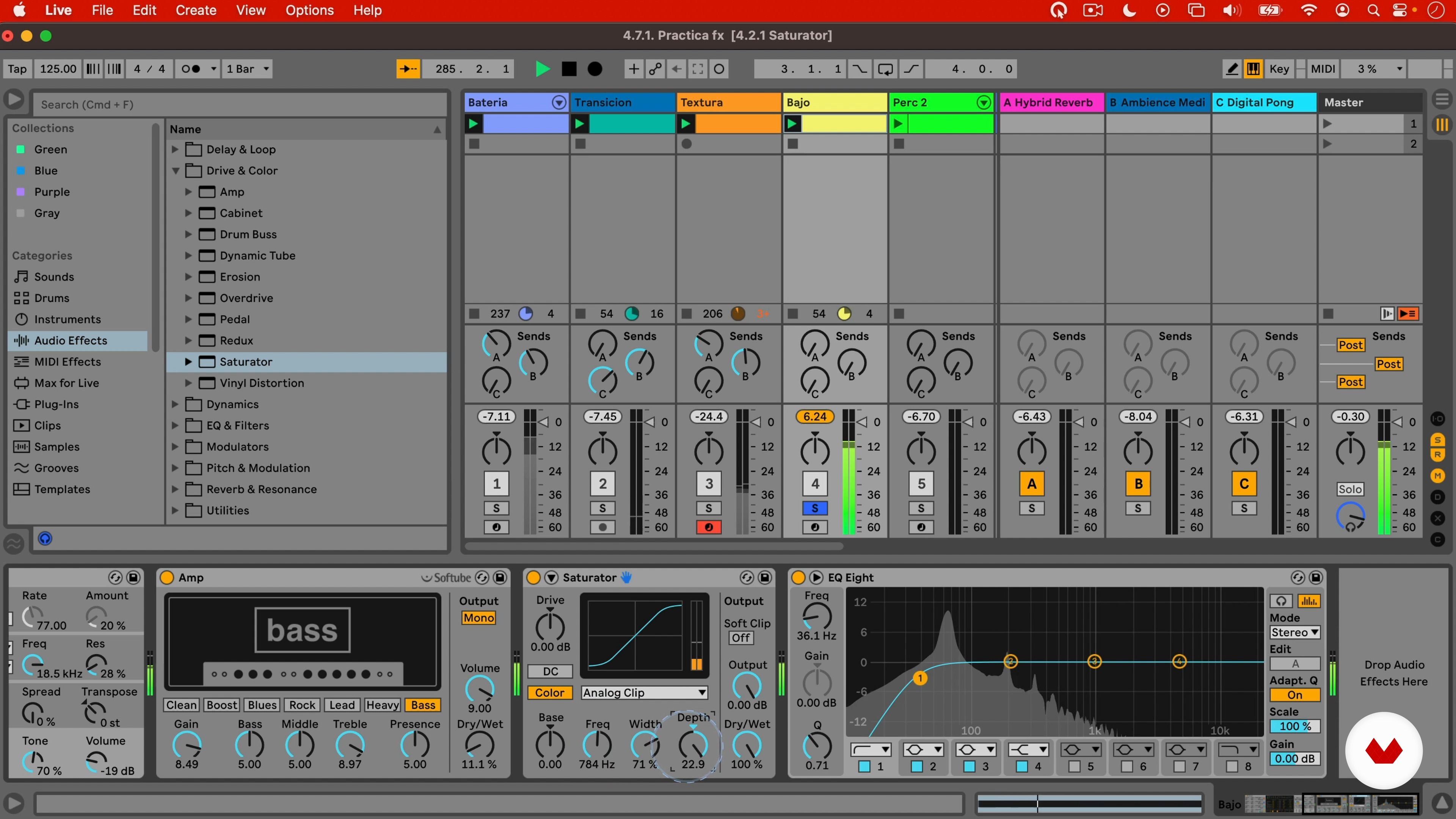
Task: Click Stop All Clips button on Master
Action: point(1328,314)
